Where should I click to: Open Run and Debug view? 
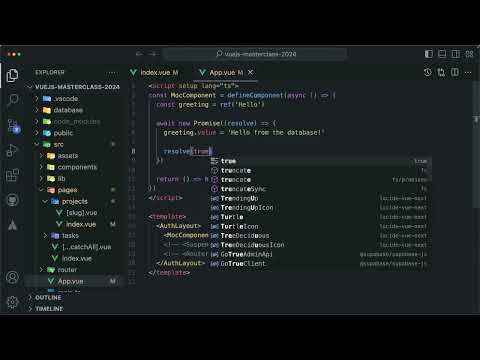pyautogui.click(x=12, y=151)
